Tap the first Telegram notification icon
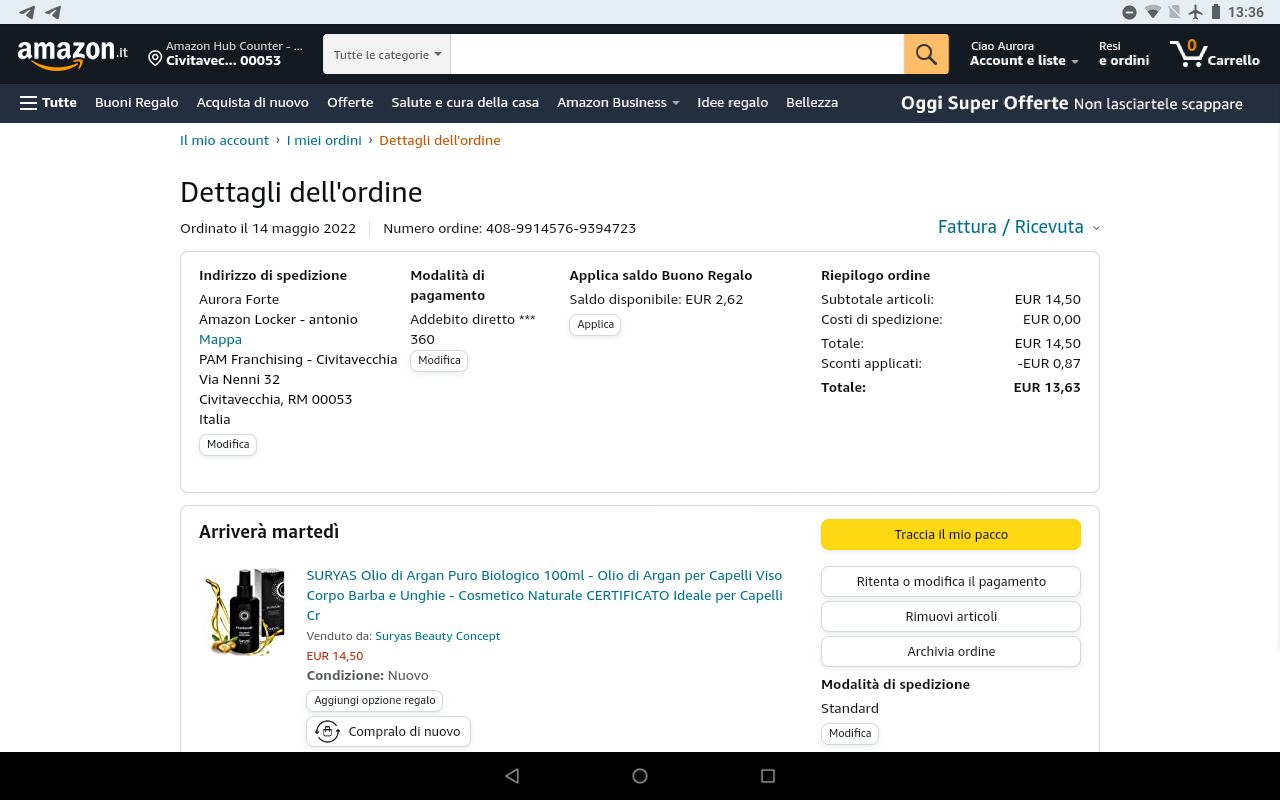The height and width of the screenshot is (800, 1280). [x=27, y=12]
